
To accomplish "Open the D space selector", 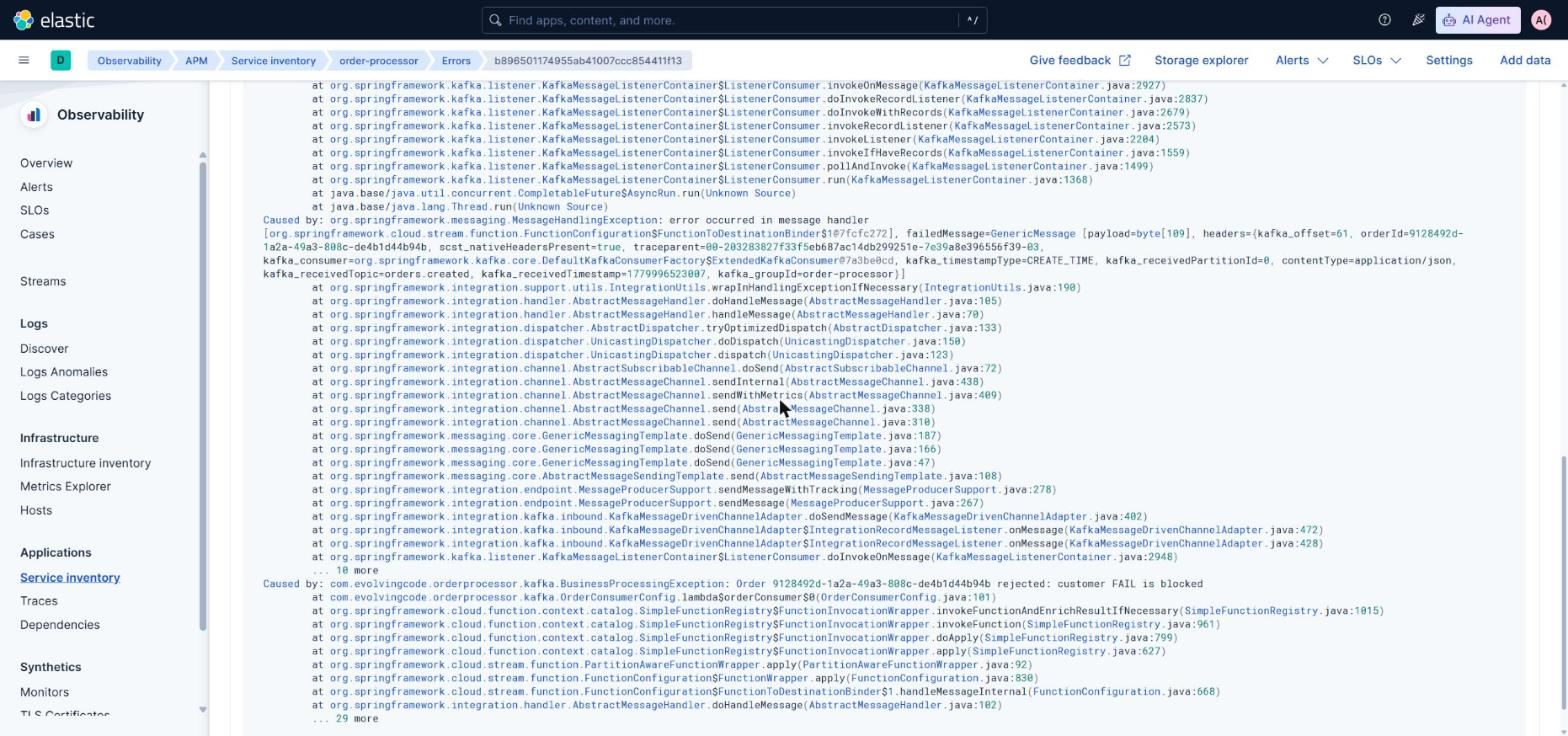I will click(60, 60).
